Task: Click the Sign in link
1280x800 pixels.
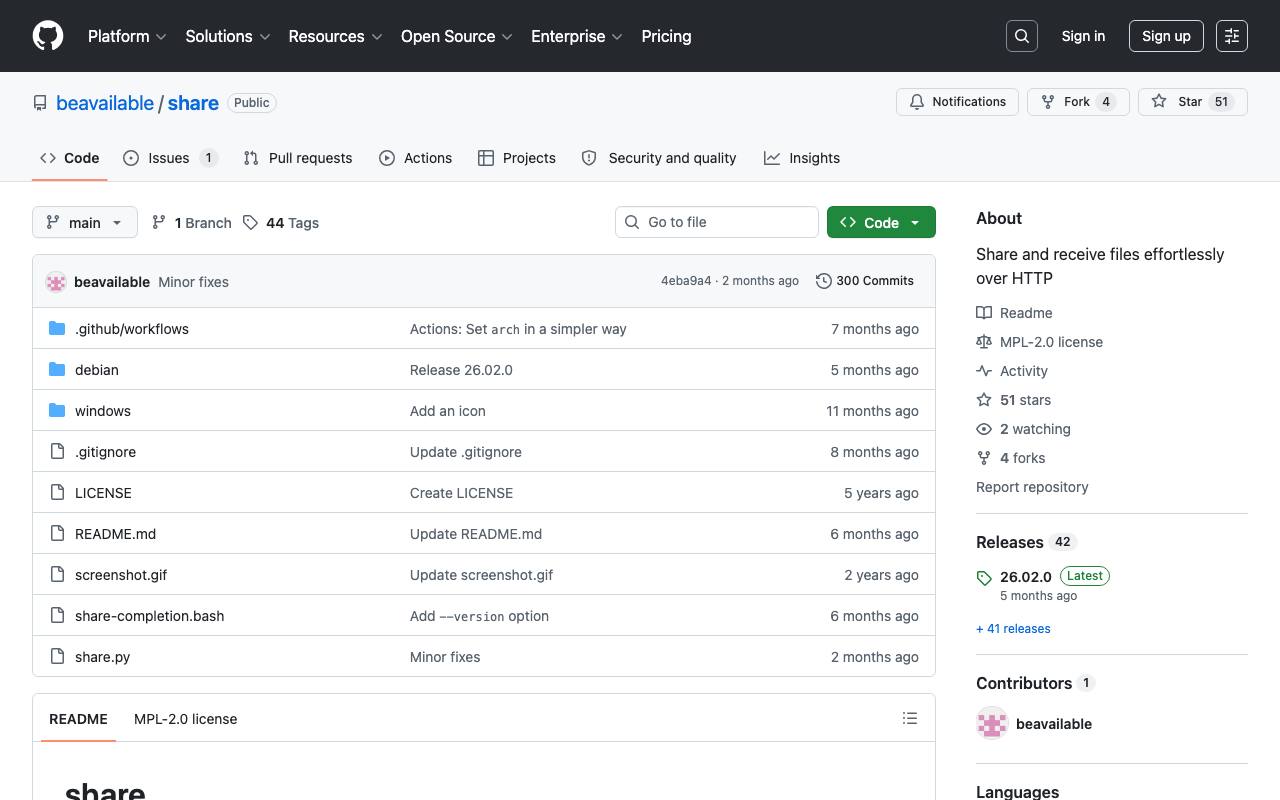Action: 1083,36
